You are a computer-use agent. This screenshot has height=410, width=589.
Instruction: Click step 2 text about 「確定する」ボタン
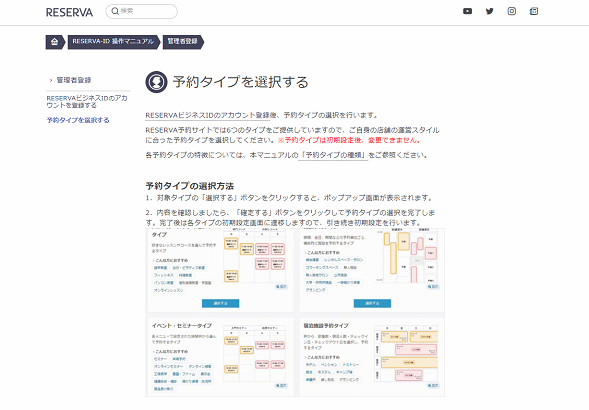290,218
